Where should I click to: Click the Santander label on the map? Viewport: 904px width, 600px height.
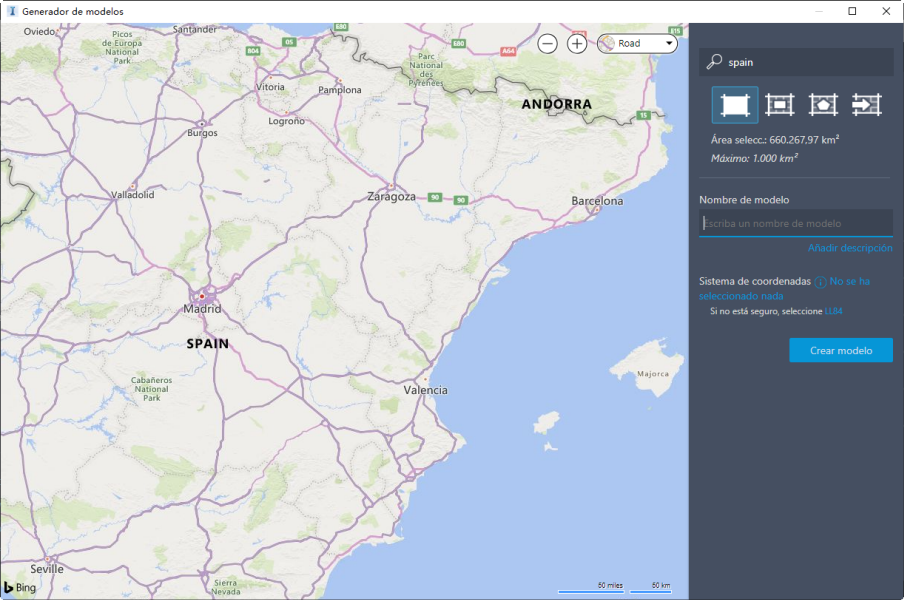click(195, 29)
